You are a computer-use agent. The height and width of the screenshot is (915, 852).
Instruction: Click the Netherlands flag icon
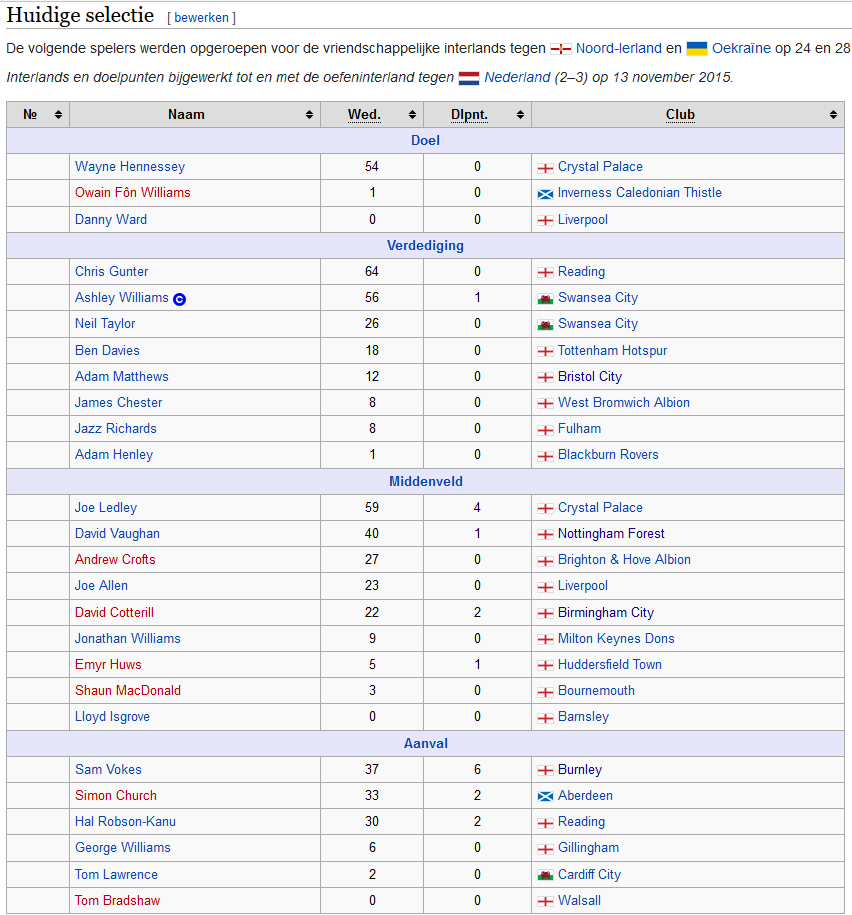pyautogui.click(x=469, y=78)
